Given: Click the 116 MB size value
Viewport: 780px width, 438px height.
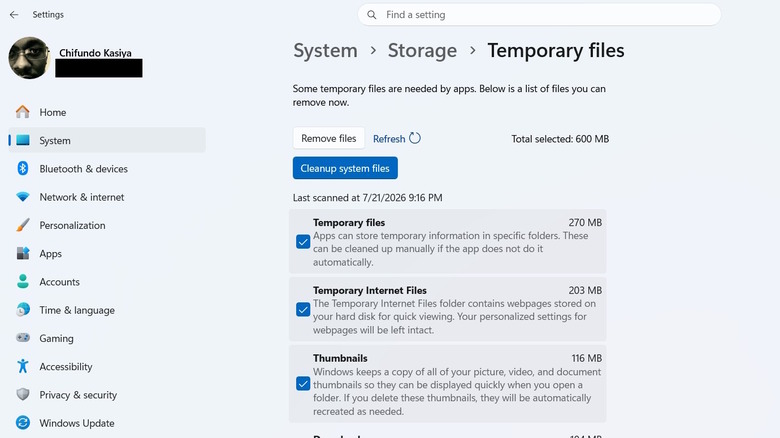Looking at the screenshot, I should point(586,358).
